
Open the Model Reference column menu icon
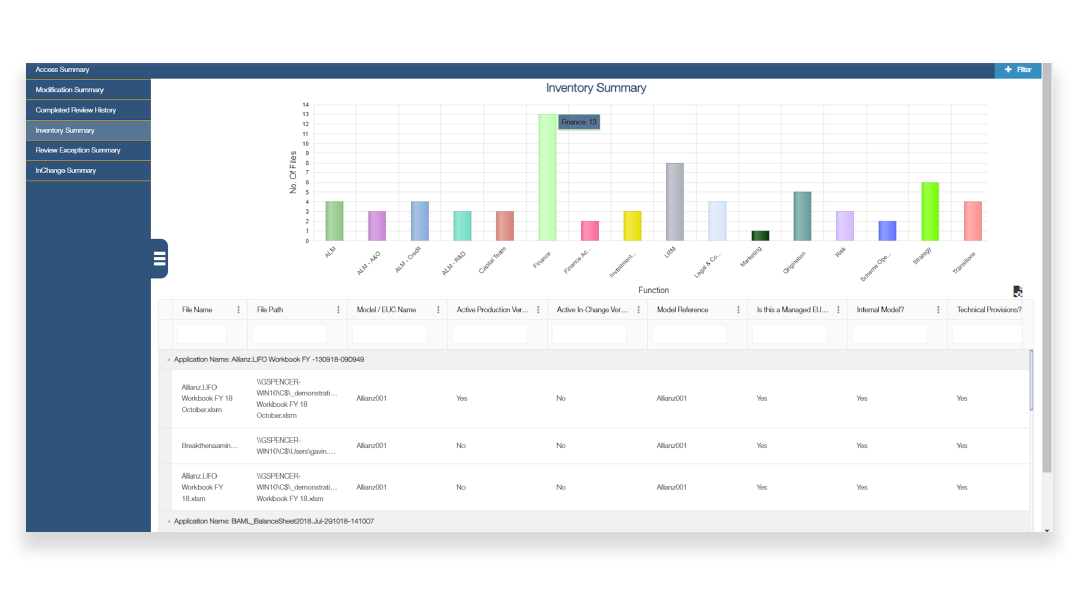click(x=738, y=310)
